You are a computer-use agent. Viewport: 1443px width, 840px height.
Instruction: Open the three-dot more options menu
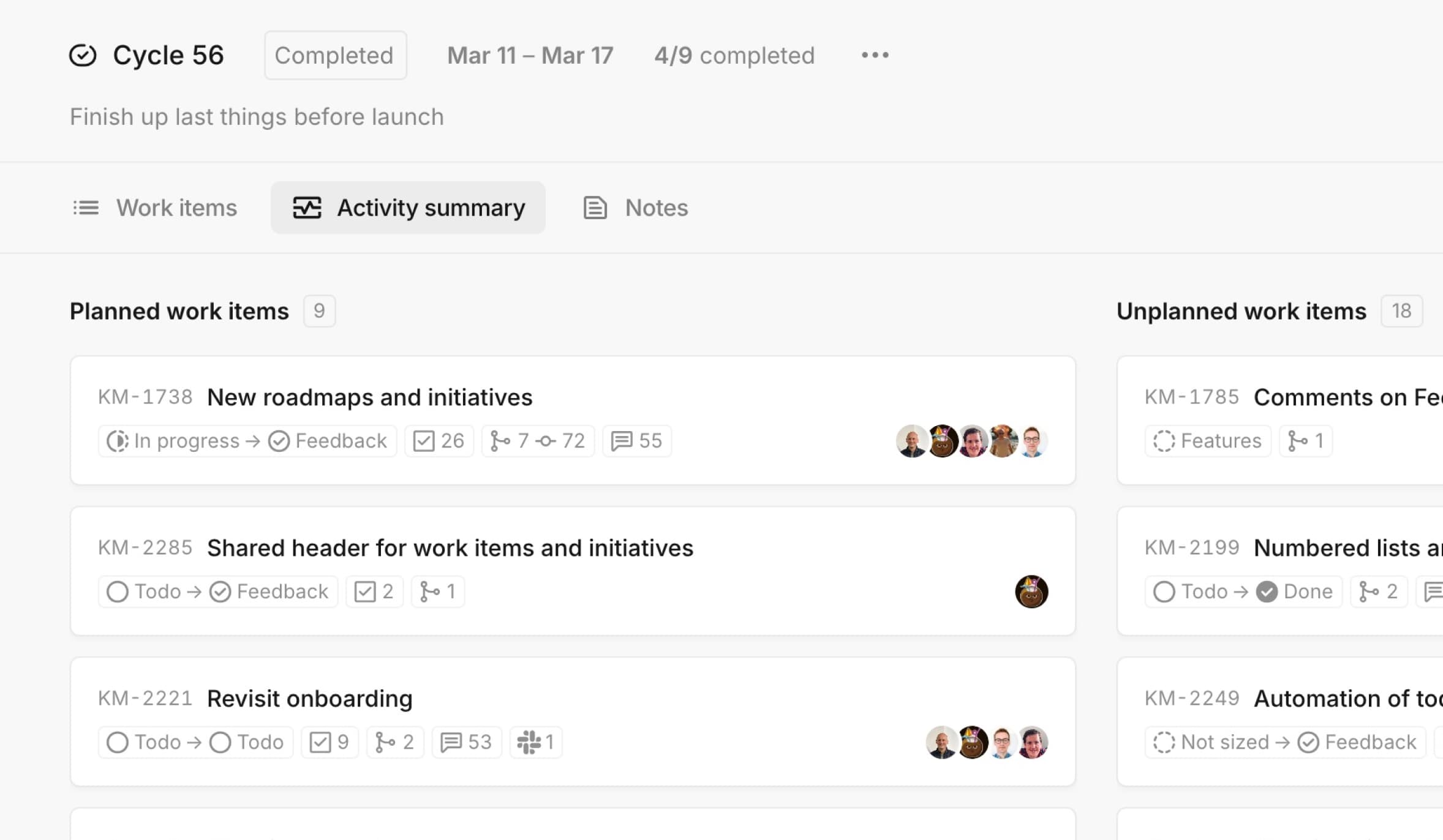875,55
